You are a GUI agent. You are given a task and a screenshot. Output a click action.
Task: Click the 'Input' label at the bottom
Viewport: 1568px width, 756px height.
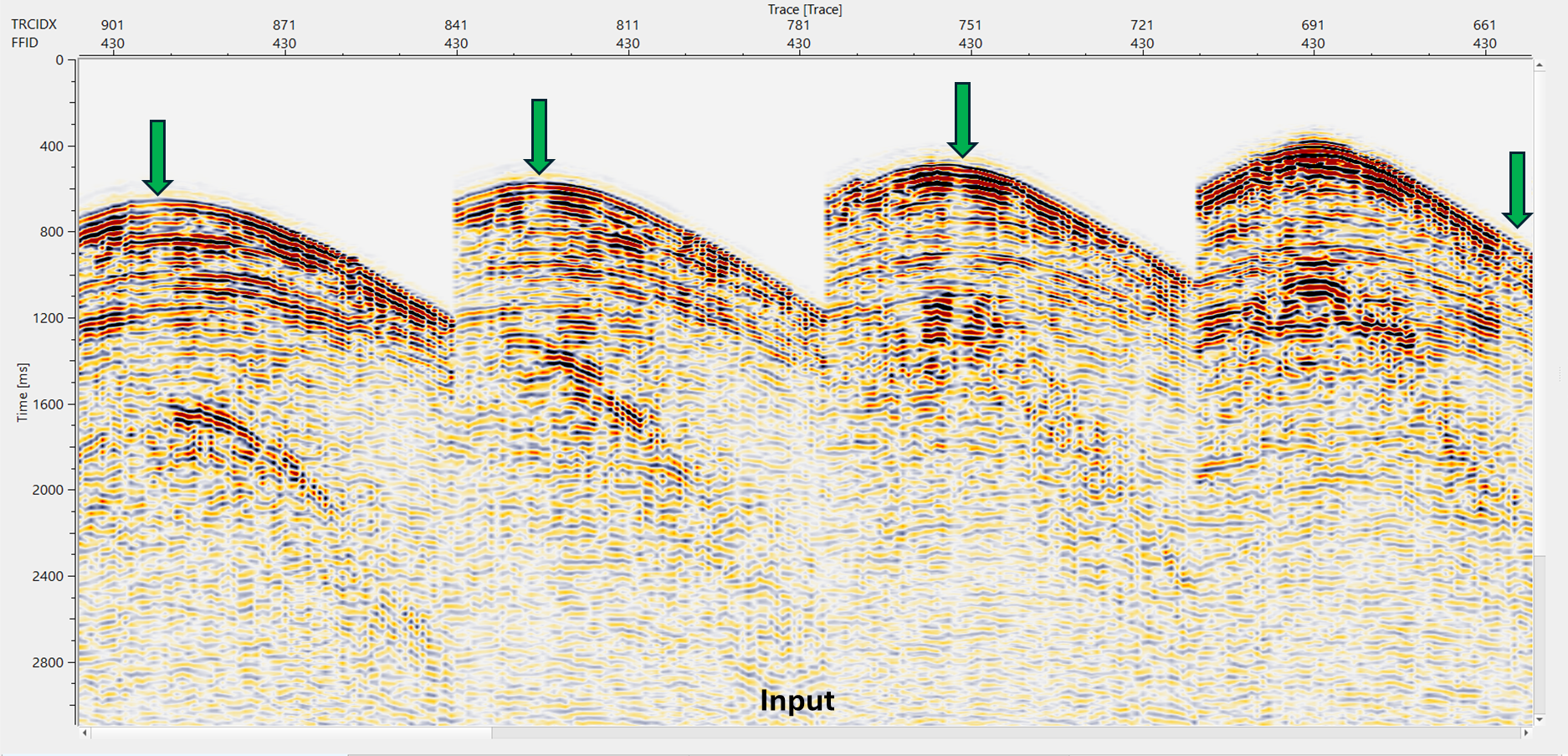pos(797,702)
